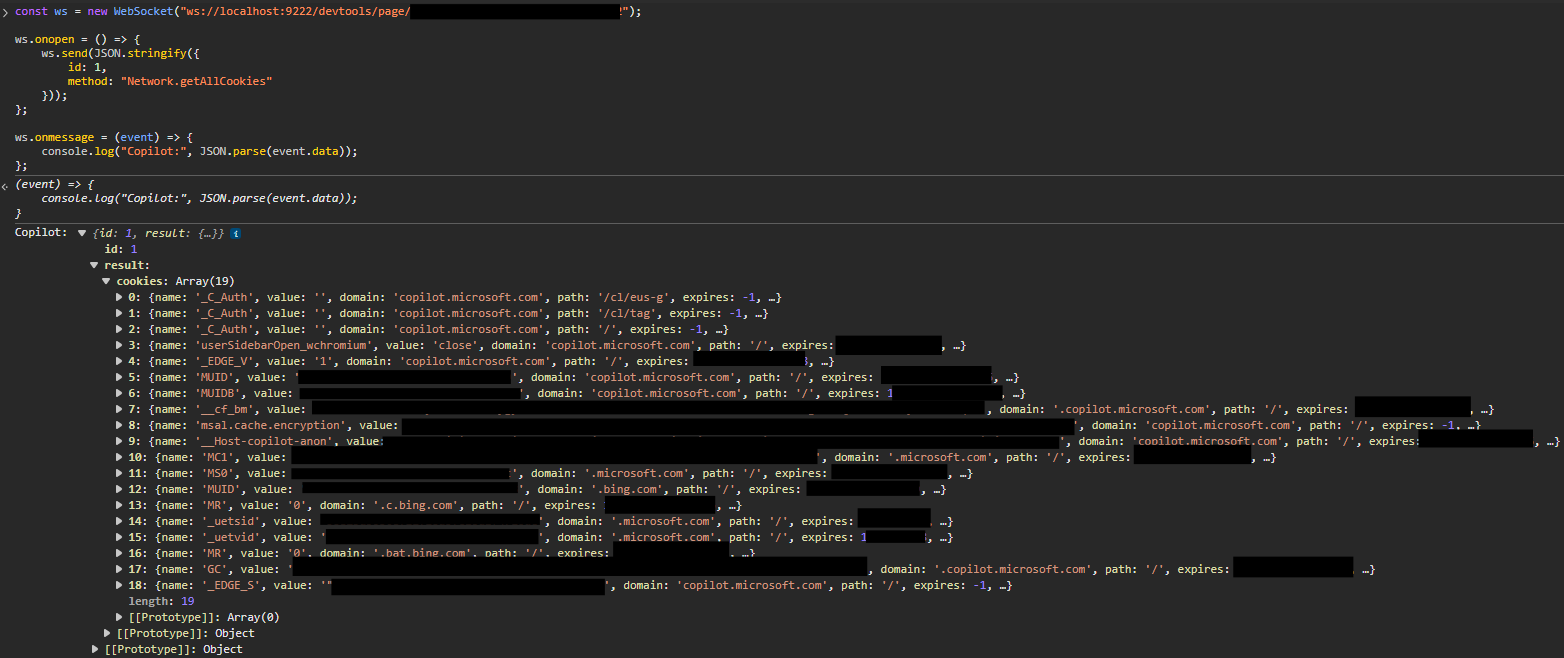The width and height of the screenshot is (1564, 658).
Task: Collapse the logged Copilot object
Action: click(x=82, y=233)
